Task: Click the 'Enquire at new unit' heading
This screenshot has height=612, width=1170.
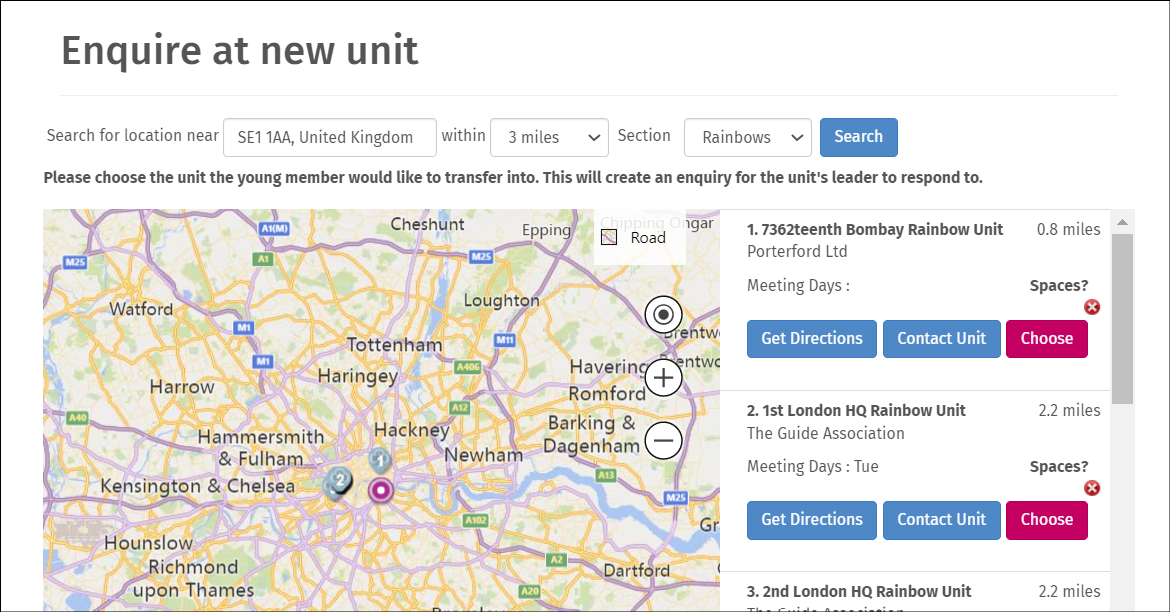Action: 240,51
